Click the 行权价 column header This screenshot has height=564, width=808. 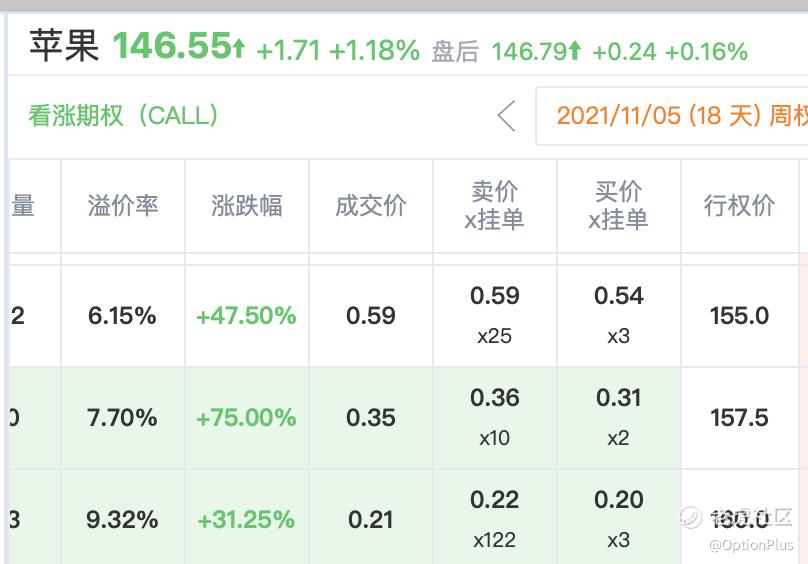point(739,206)
